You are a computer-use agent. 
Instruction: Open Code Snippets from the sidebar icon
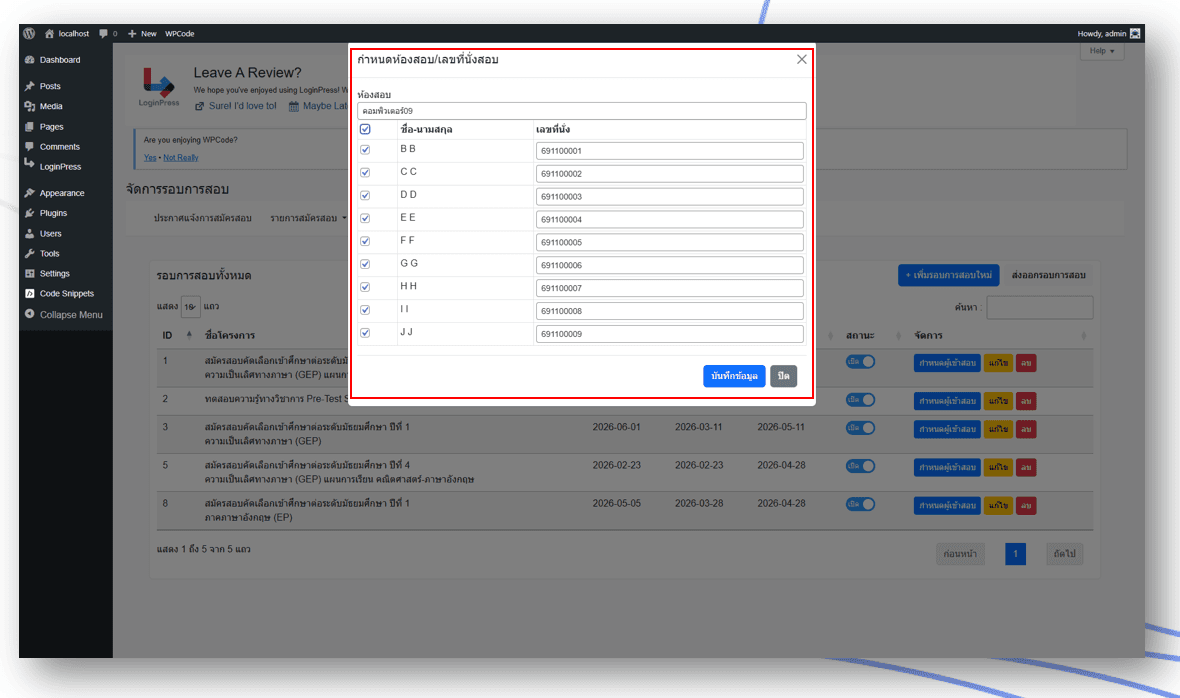pyautogui.click(x=29, y=293)
